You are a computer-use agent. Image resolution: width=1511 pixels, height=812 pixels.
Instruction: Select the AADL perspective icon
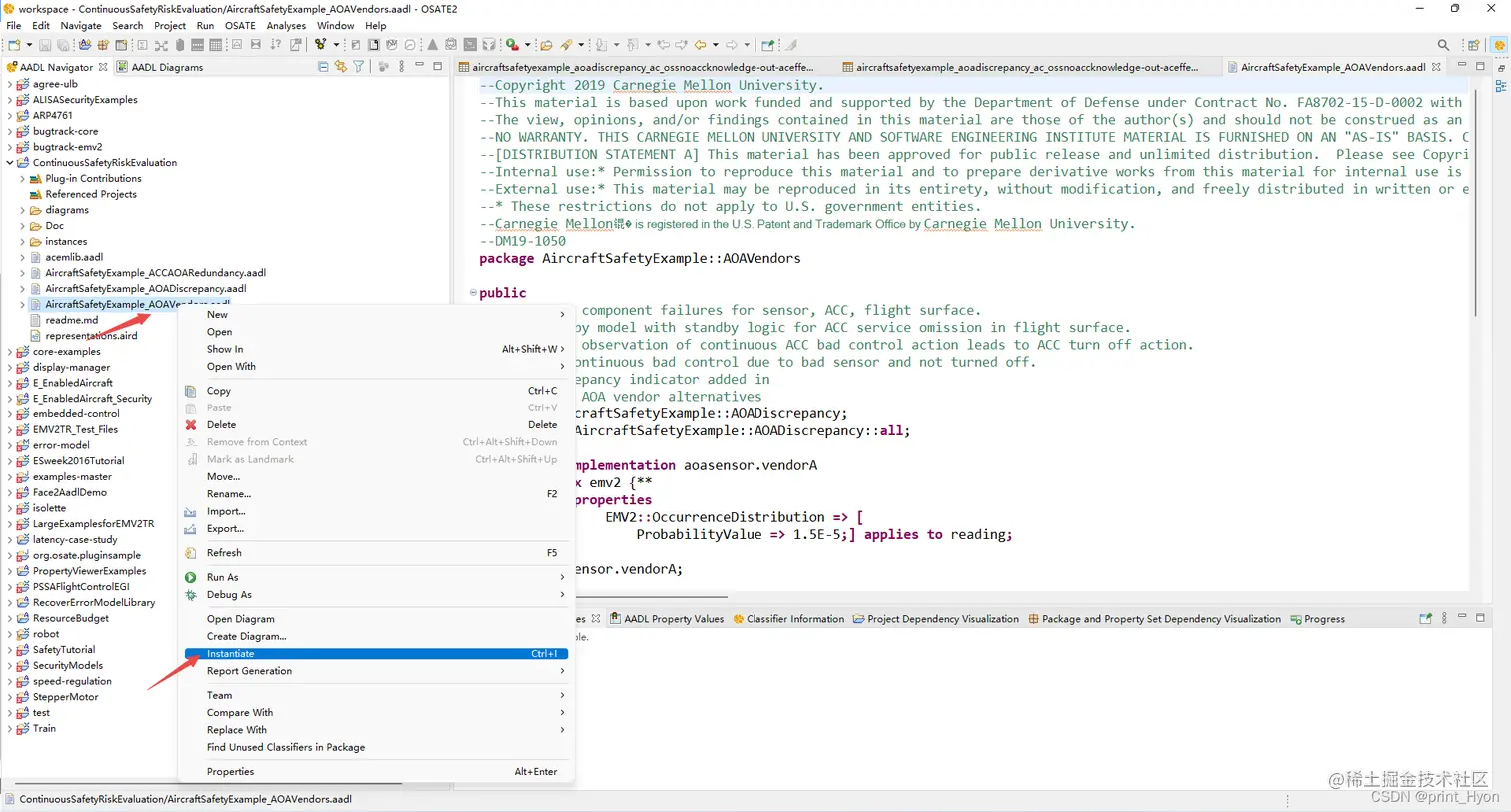coord(1499,45)
